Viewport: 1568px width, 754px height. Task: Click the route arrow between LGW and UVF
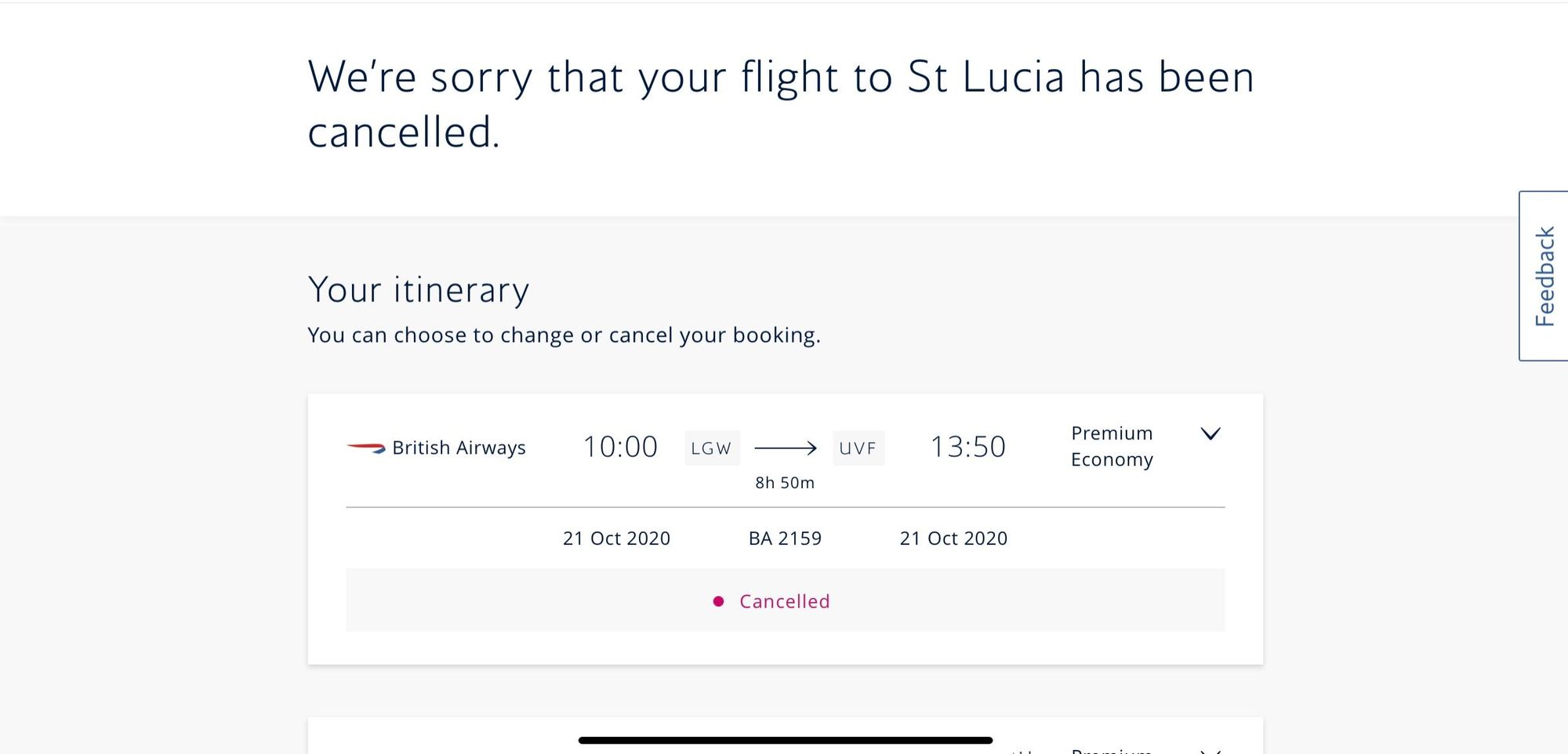(785, 448)
